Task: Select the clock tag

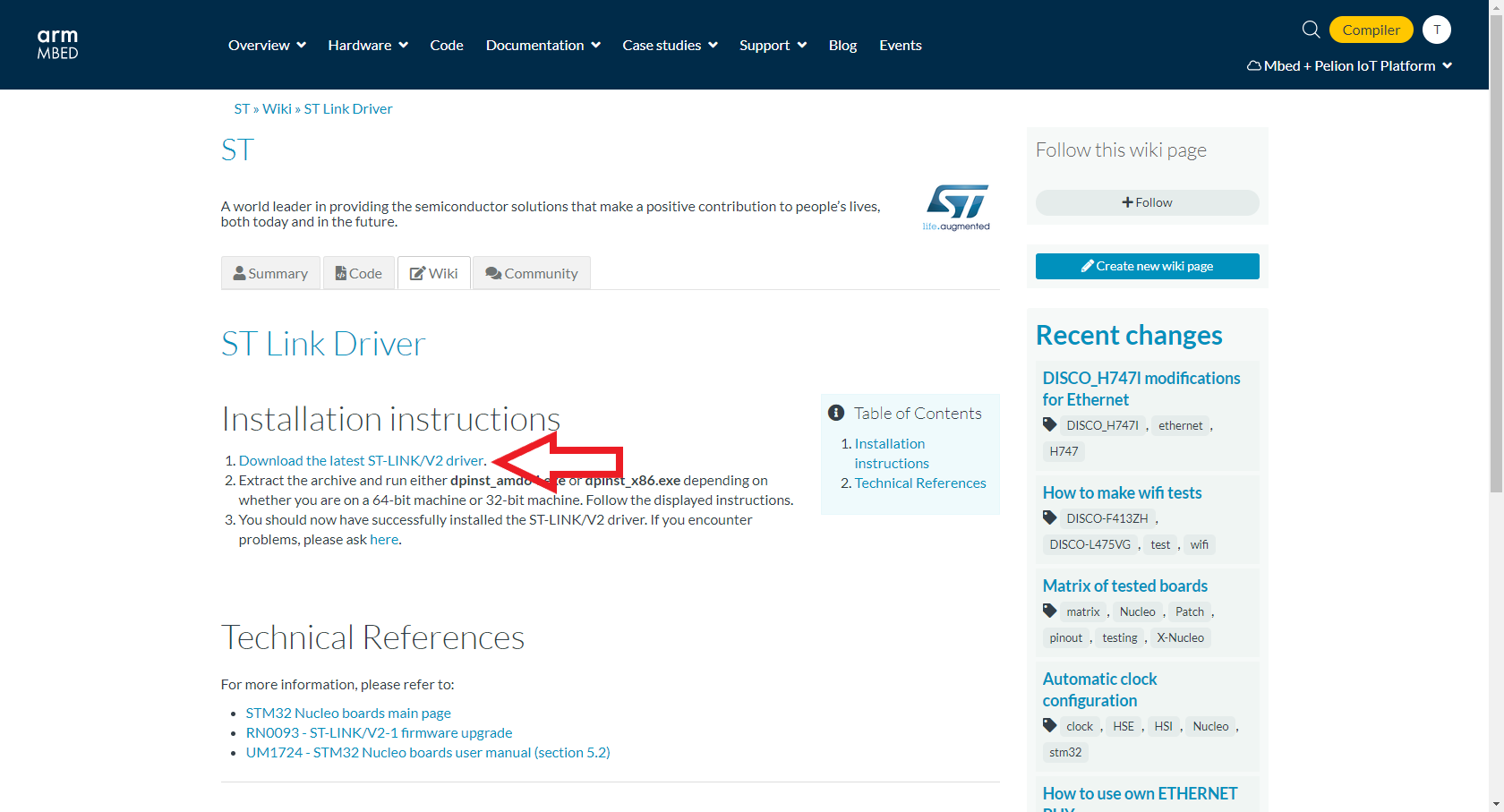Action: (1080, 726)
